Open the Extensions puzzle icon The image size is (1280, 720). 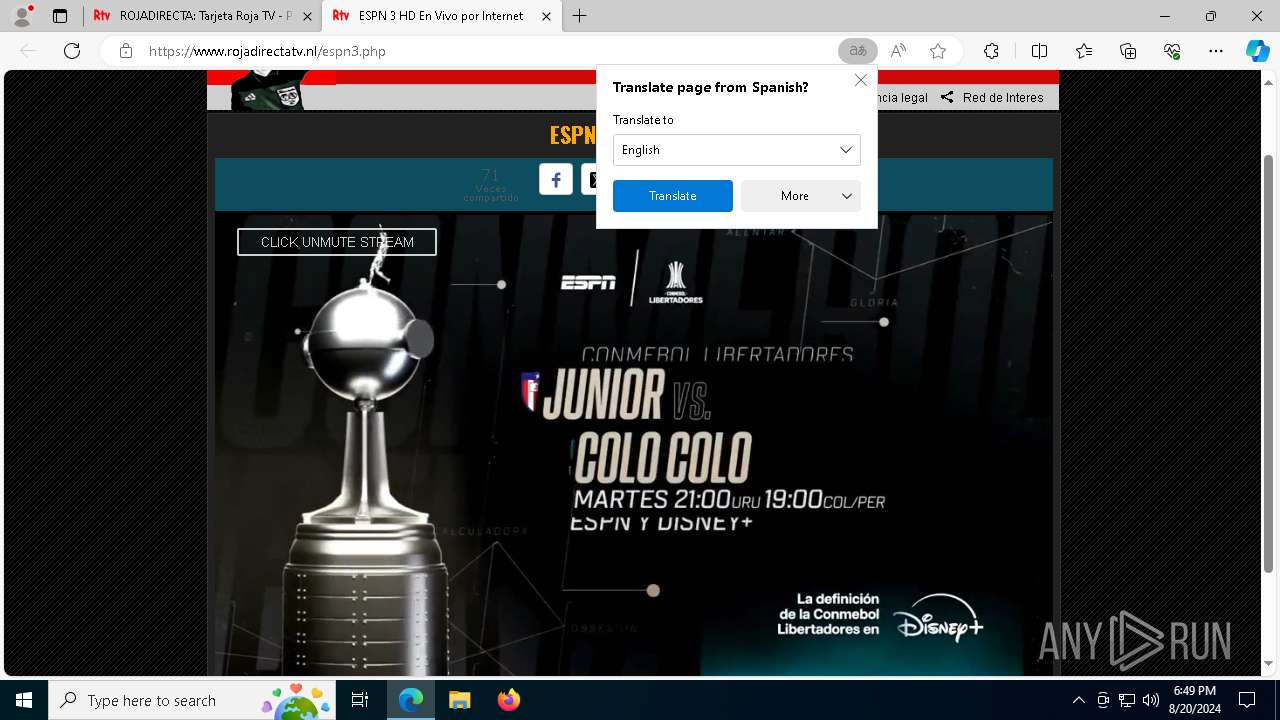[x=991, y=51]
